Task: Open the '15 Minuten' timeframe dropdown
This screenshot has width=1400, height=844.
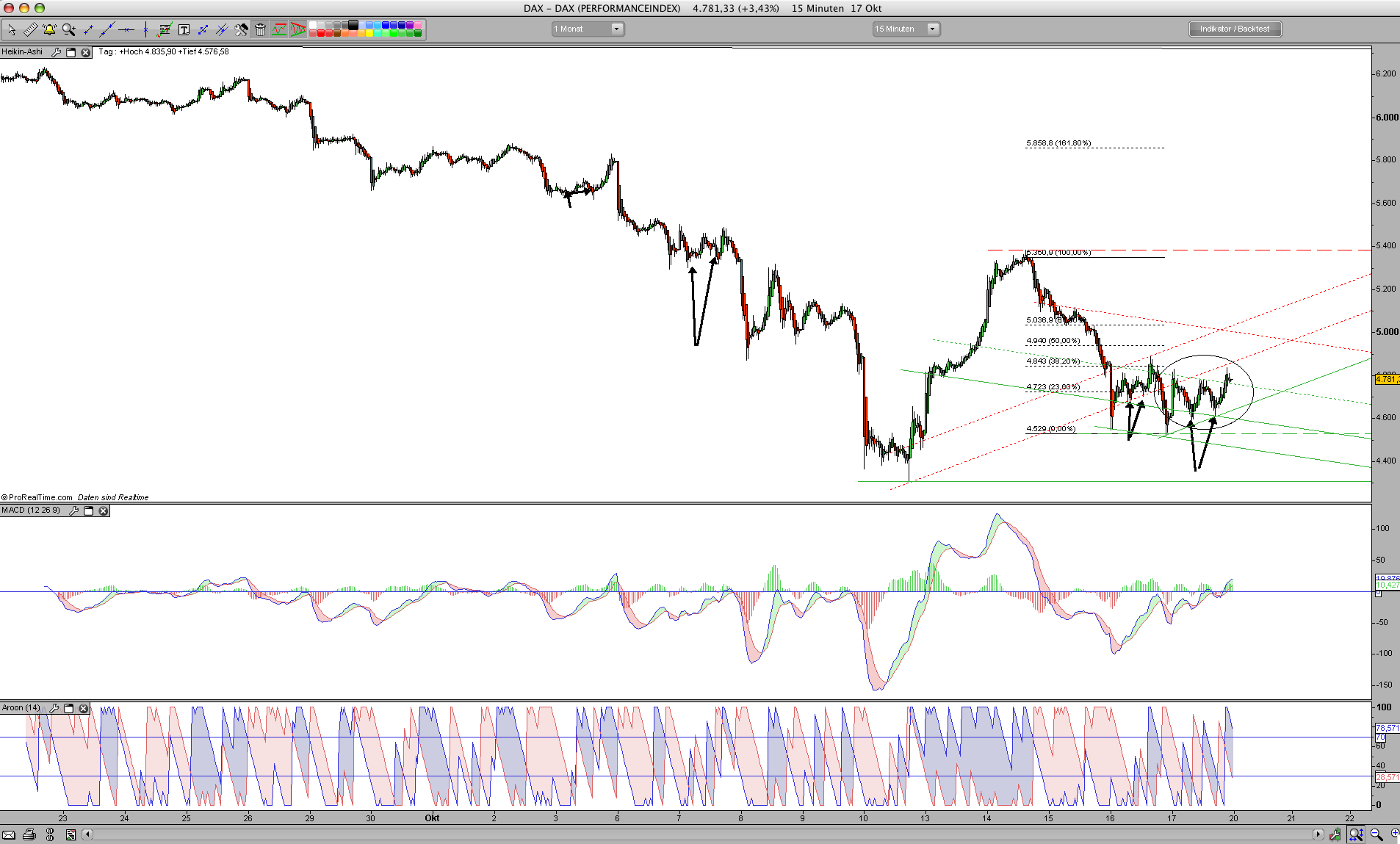Action: point(906,29)
